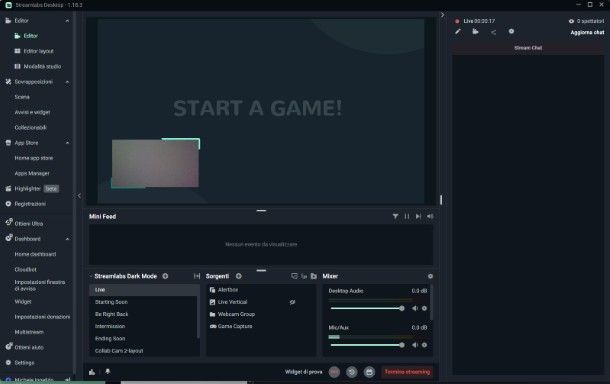The height and width of the screenshot is (384, 610).
Task: Open the notifications bell icon
Action: pyautogui.click(x=108, y=372)
